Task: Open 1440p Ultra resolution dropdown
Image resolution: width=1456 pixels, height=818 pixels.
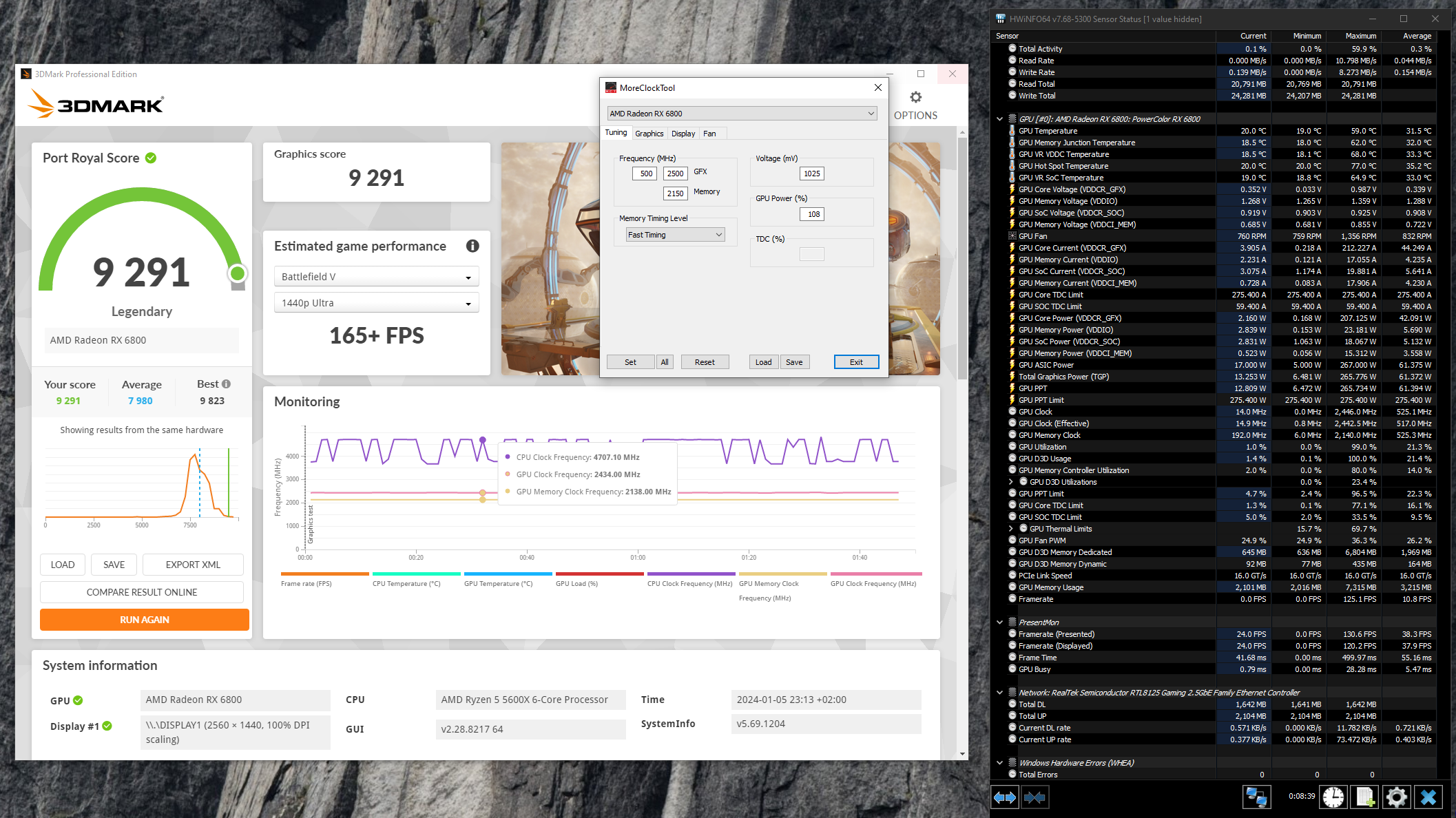Action: pyautogui.click(x=376, y=303)
